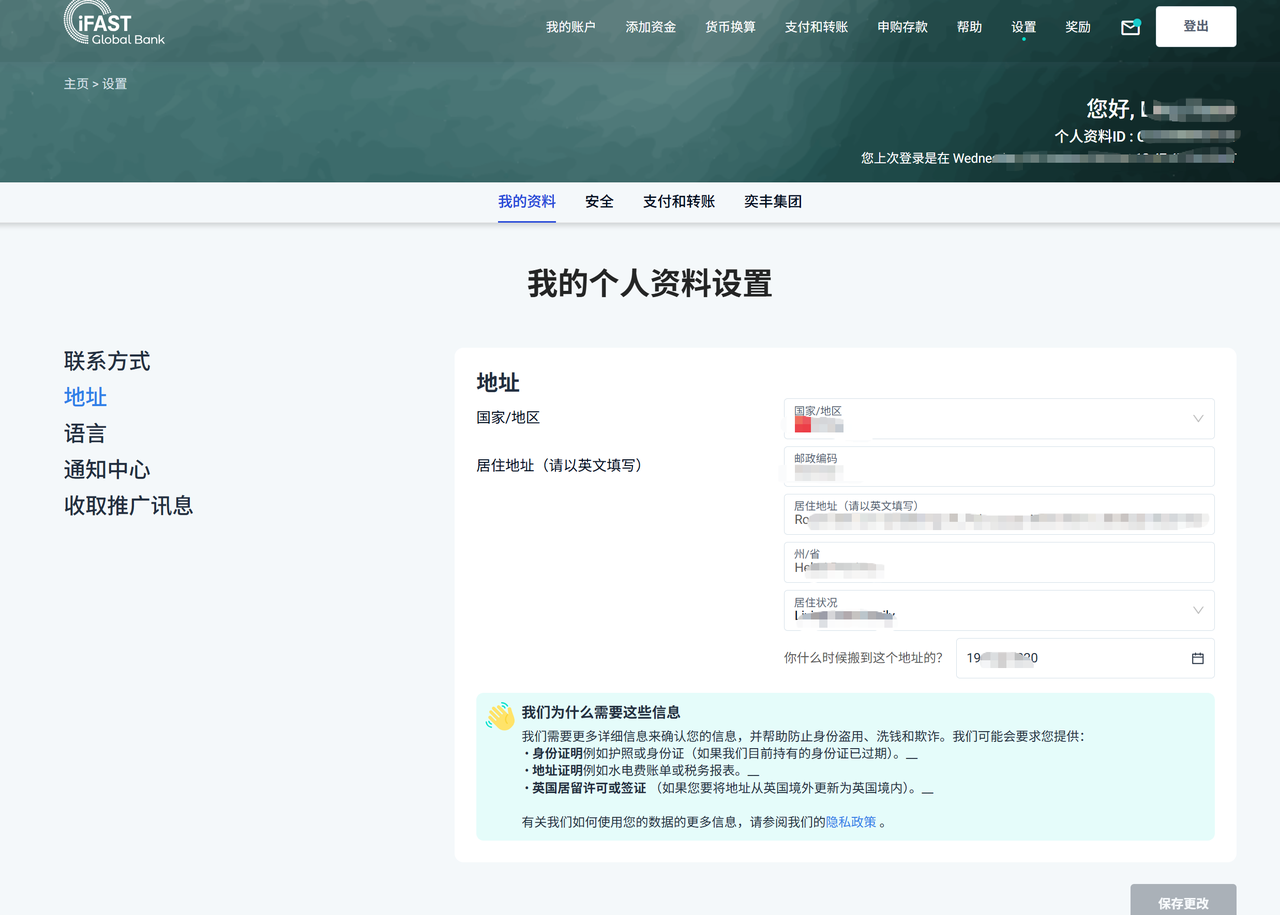Open the 隐私政策 link
Image resolution: width=1280 pixels, height=915 pixels.
coord(851,822)
